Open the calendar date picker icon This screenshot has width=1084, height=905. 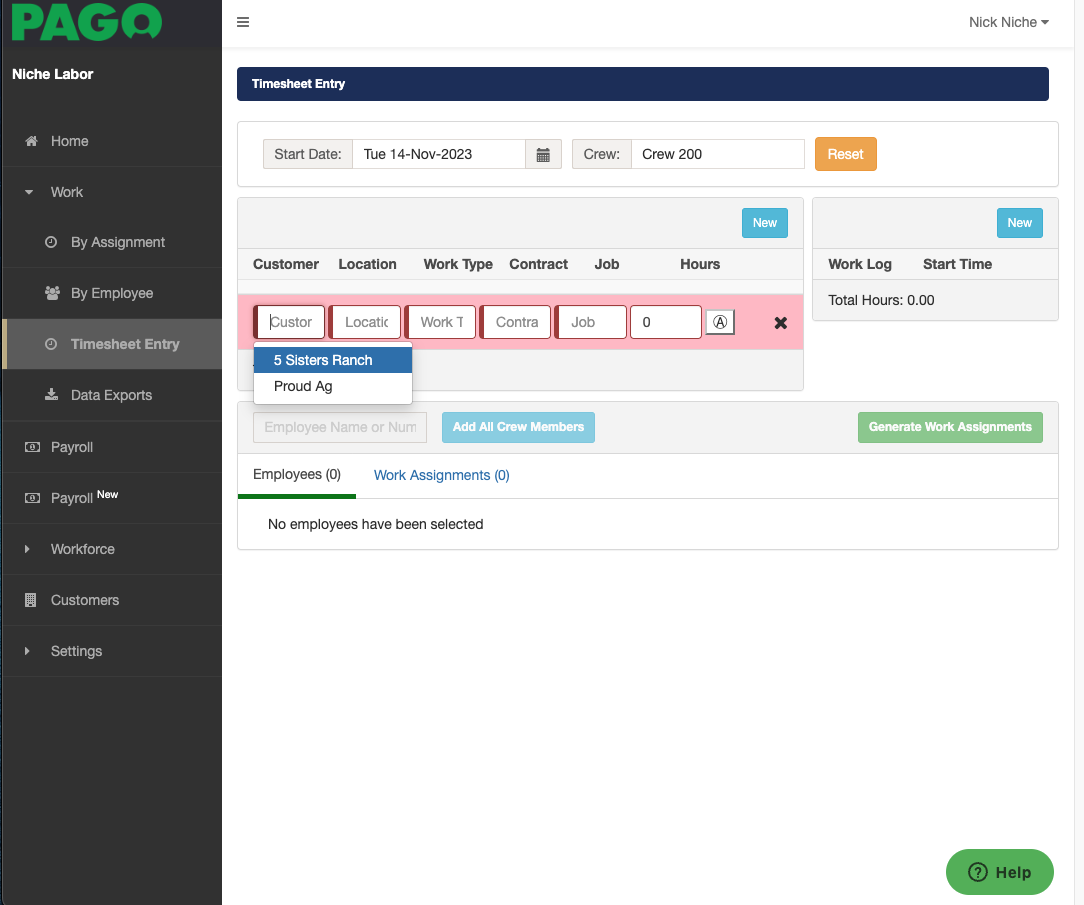pos(543,154)
